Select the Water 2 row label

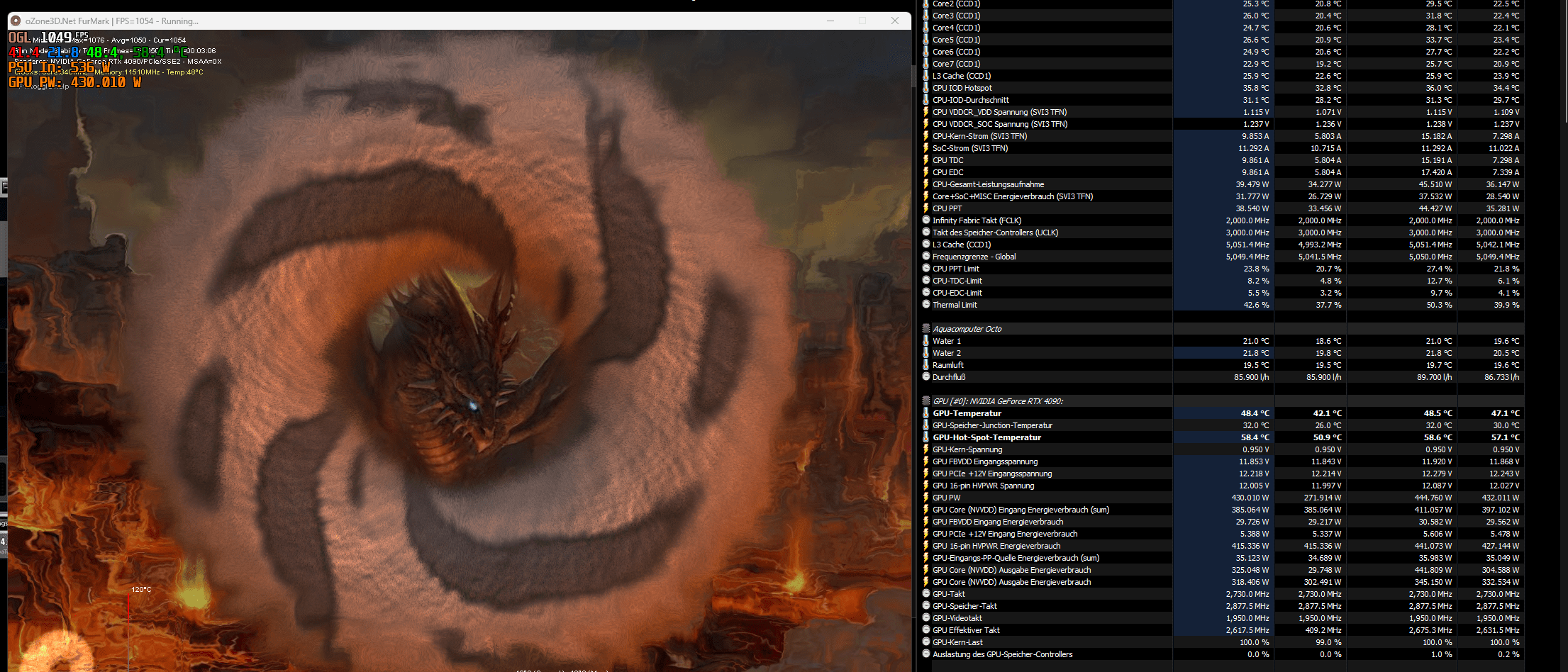pyautogui.click(x=947, y=353)
